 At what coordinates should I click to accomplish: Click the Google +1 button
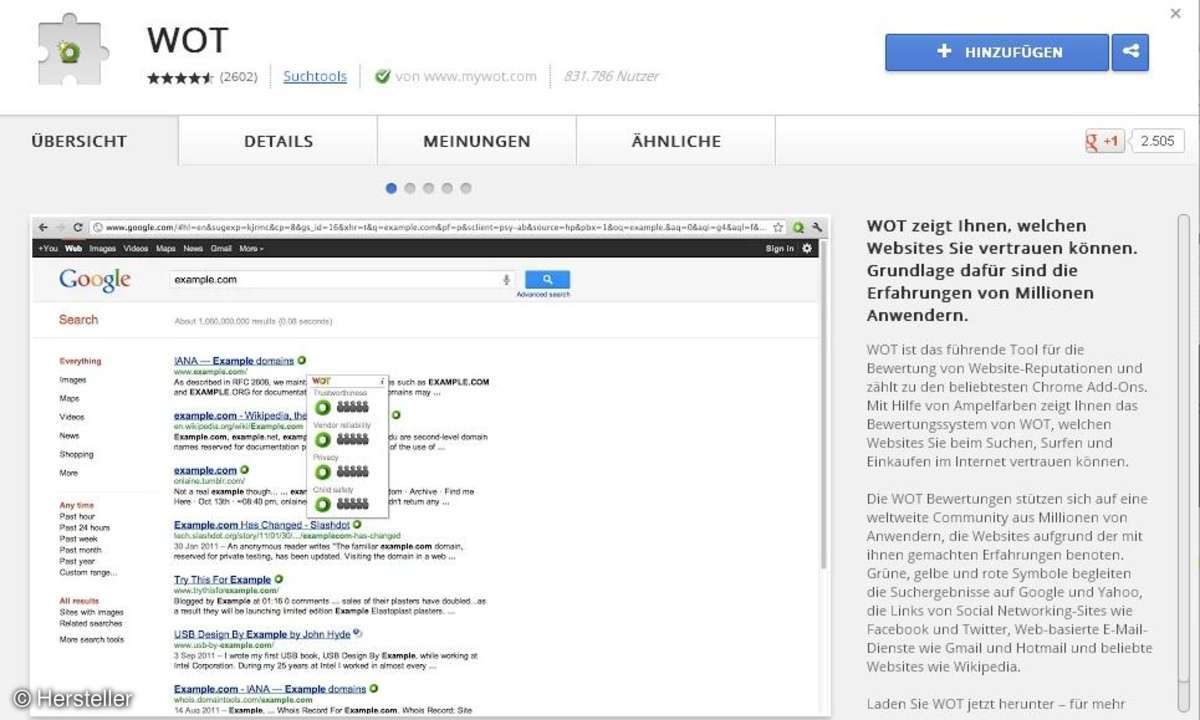pos(1105,142)
